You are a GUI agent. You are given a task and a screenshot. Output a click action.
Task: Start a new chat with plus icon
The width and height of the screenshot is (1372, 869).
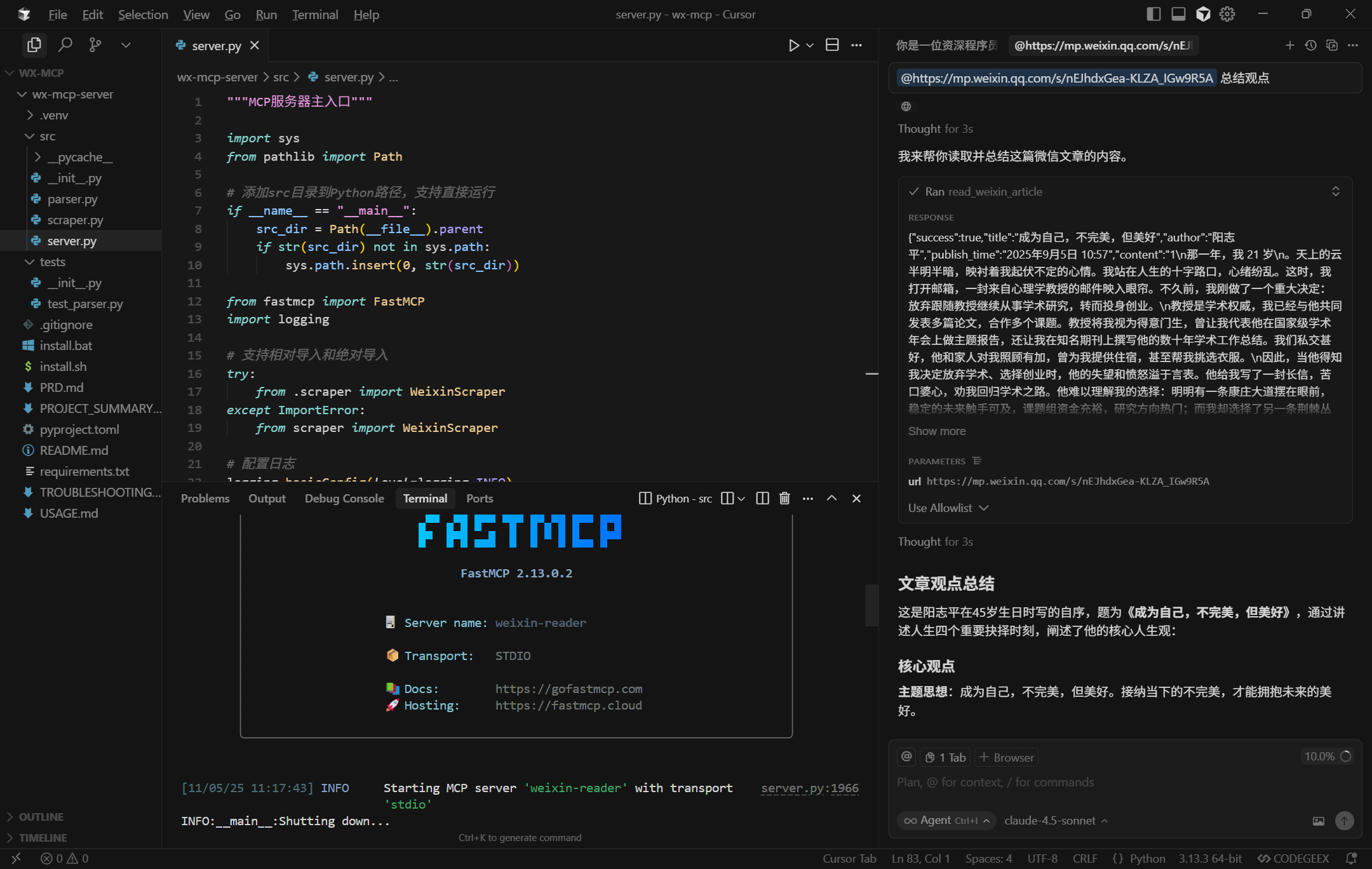[x=1289, y=45]
